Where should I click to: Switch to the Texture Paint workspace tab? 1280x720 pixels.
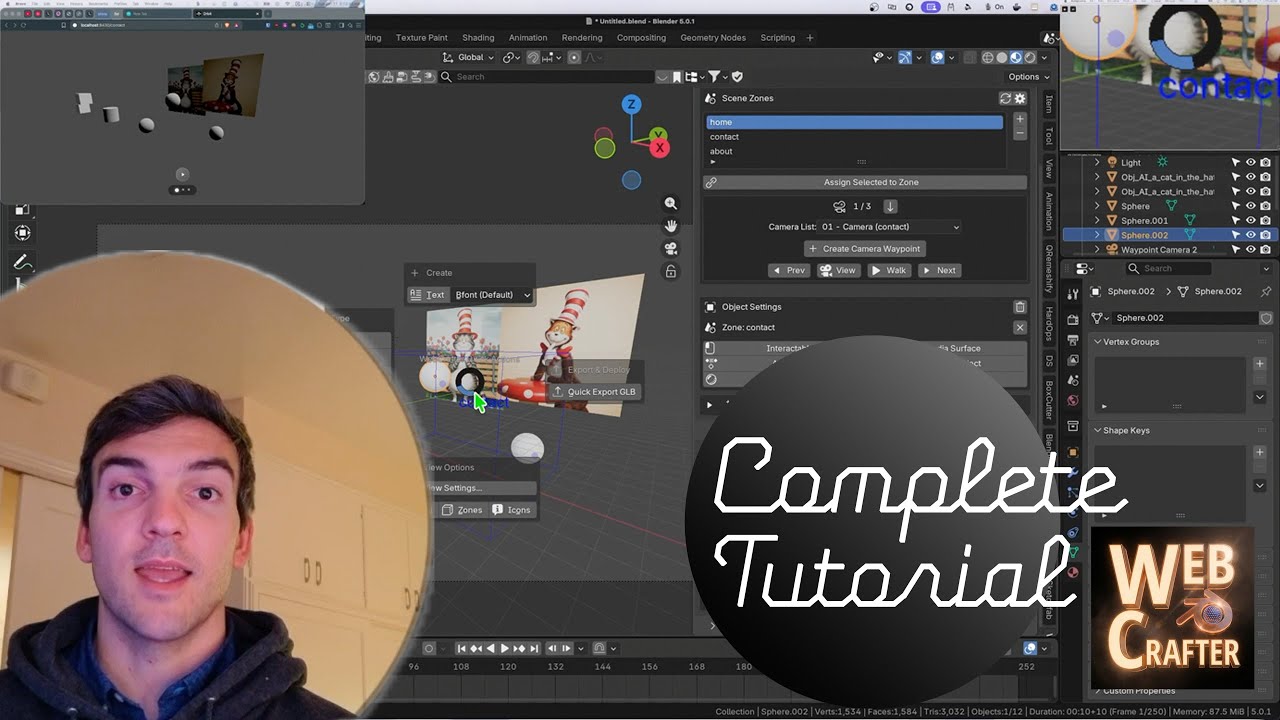coord(421,38)
